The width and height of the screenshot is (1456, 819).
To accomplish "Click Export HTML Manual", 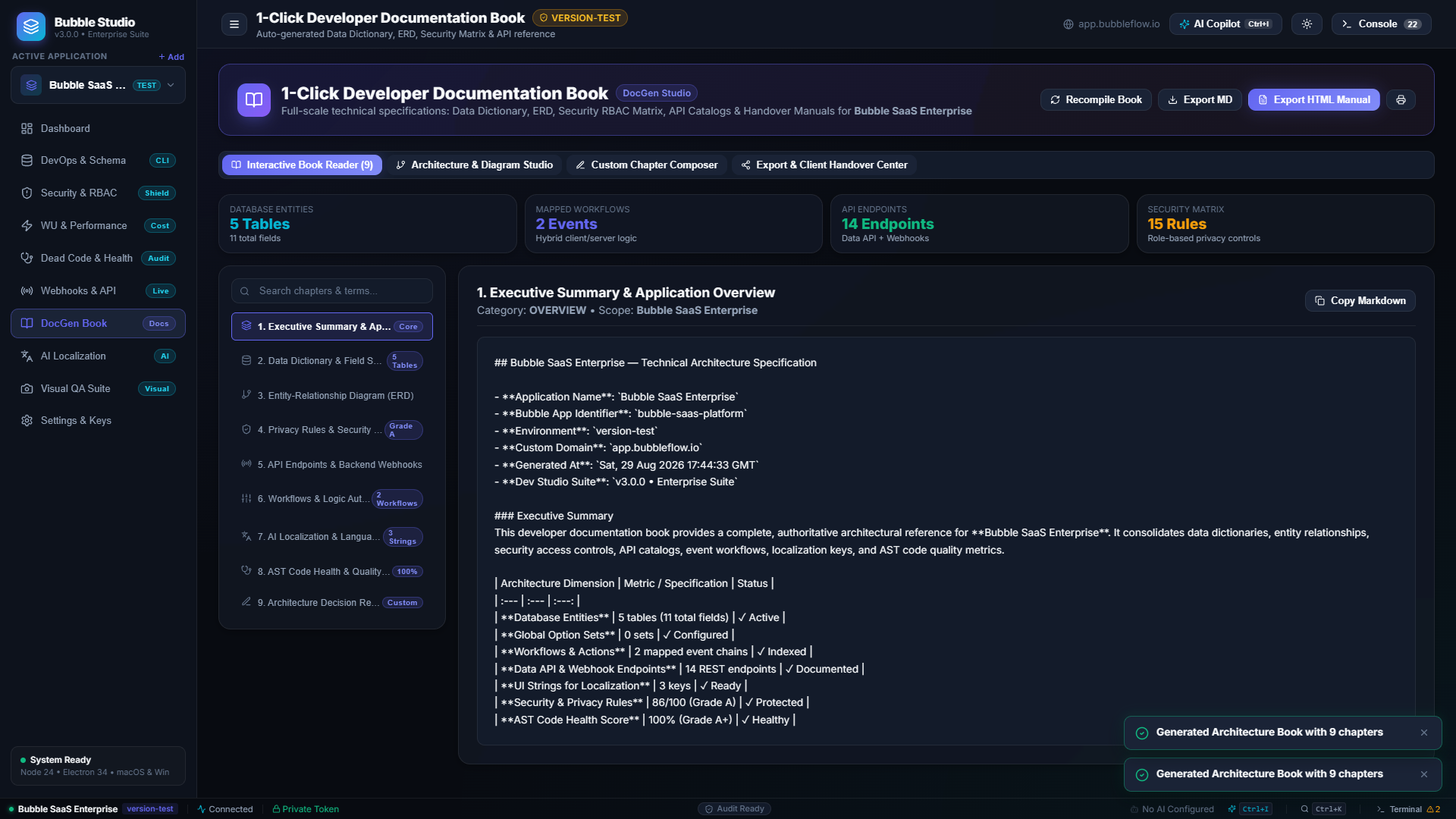I will 1313,100.
